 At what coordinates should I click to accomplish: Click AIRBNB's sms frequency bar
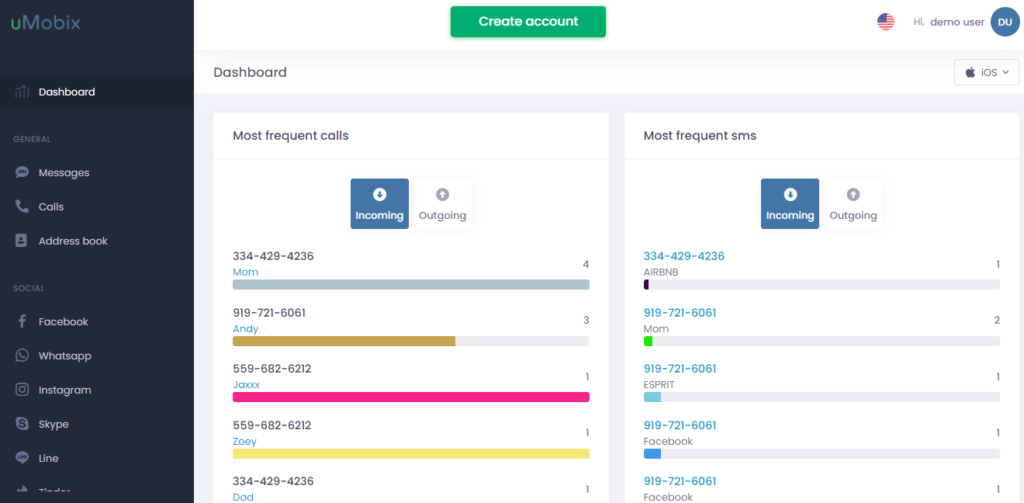(x=822, y=285)
